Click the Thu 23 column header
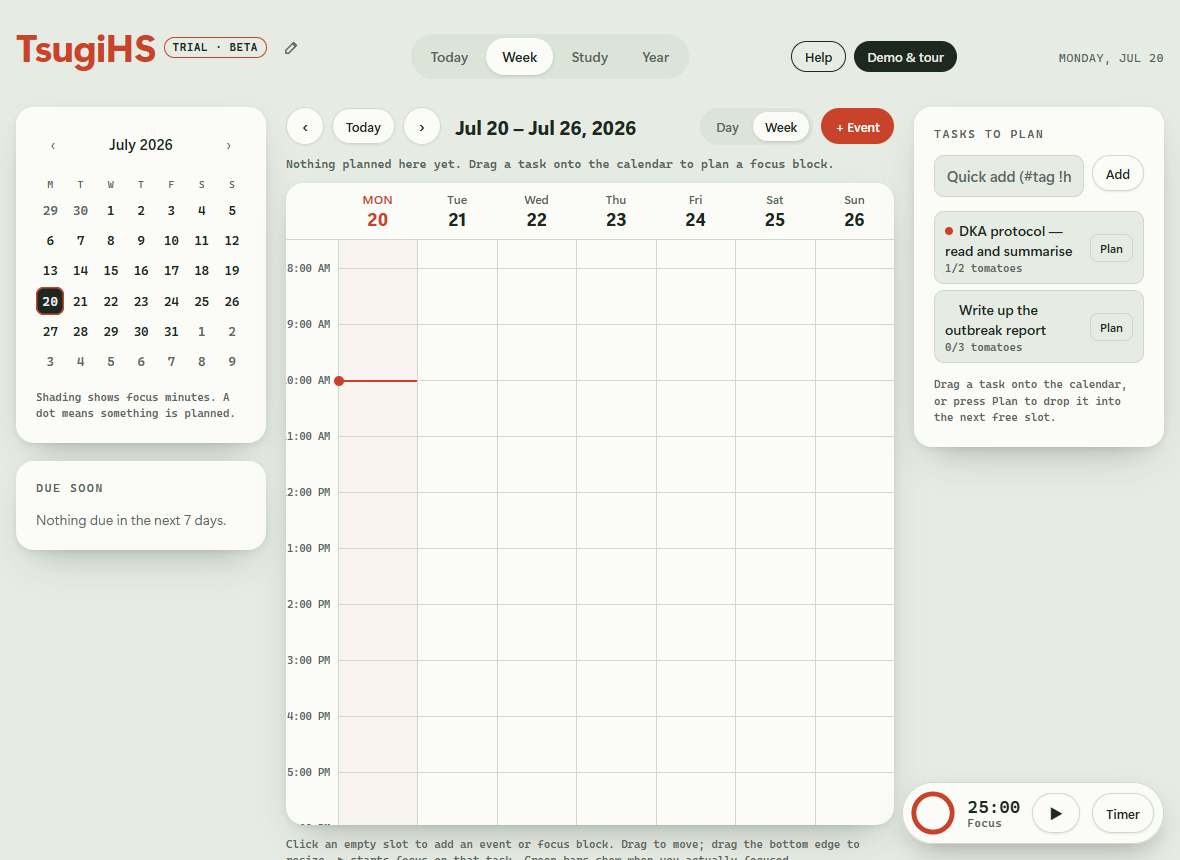The image size is (1180, 860). (616, 211)
